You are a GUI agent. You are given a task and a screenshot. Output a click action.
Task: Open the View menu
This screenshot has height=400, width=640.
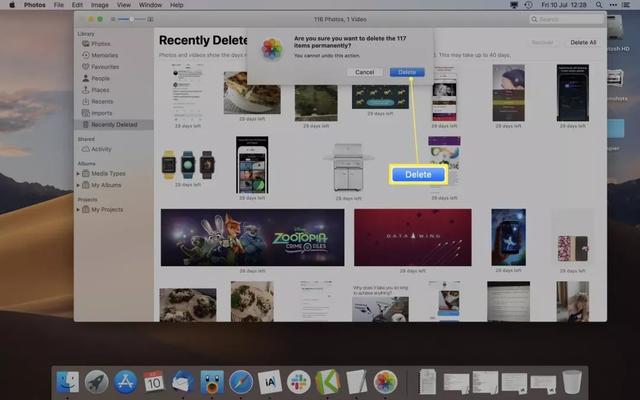(x=124, y=5)
